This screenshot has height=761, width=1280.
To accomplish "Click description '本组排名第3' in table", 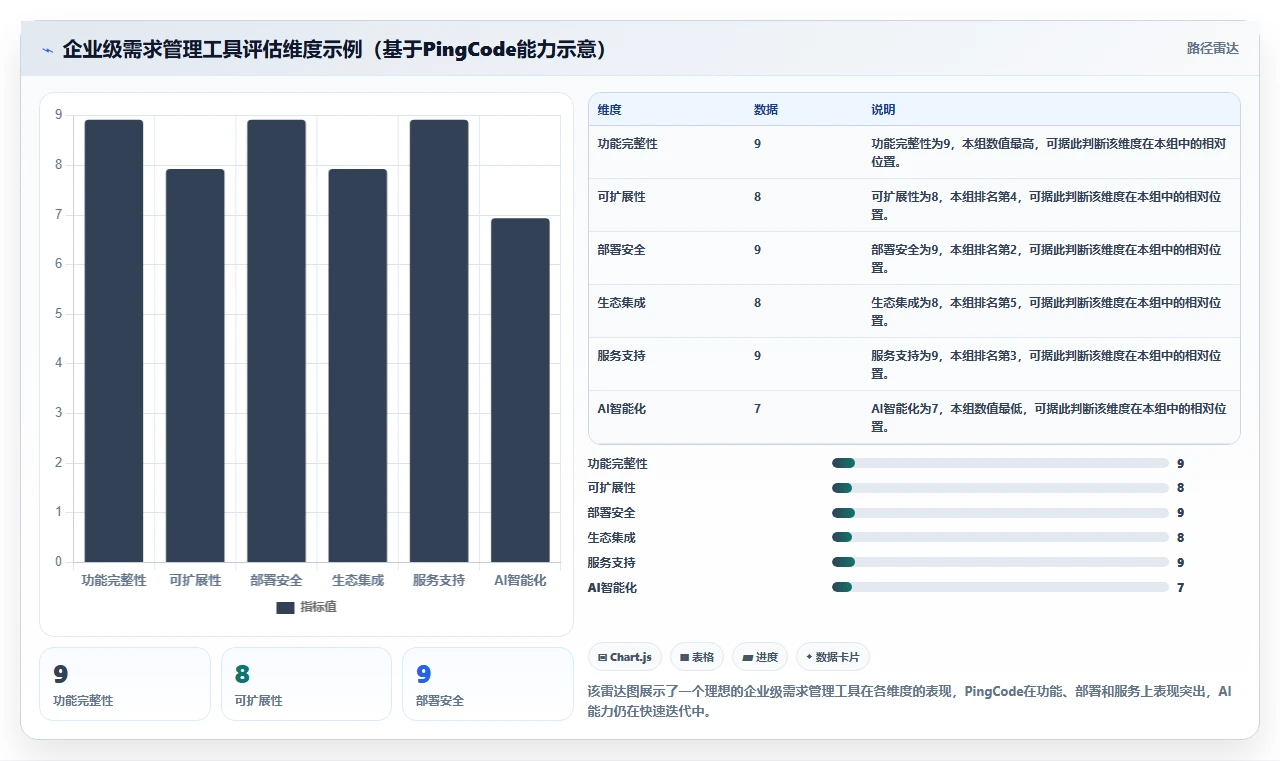I will (985, 356).
